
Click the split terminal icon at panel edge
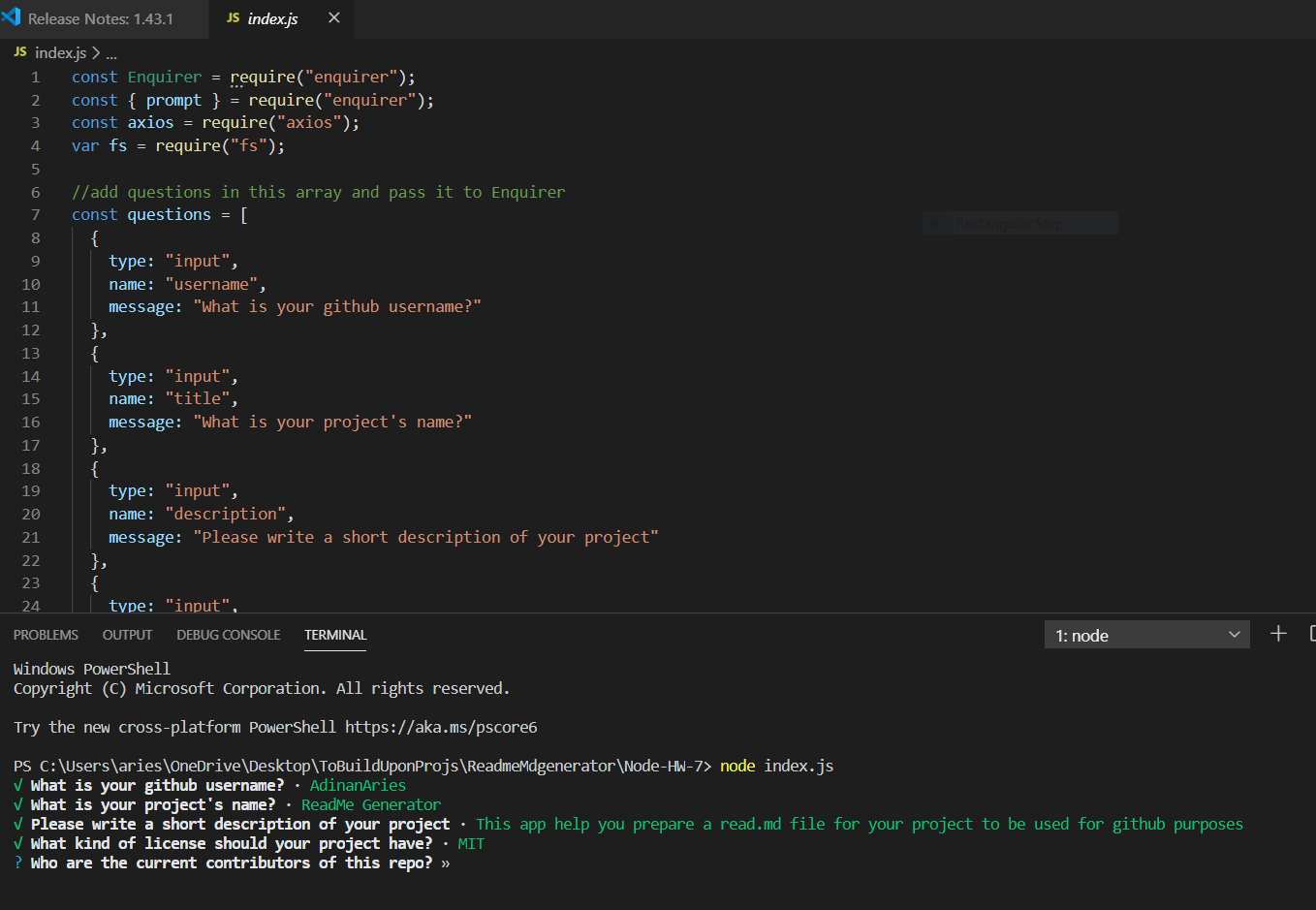(1311, 634)
